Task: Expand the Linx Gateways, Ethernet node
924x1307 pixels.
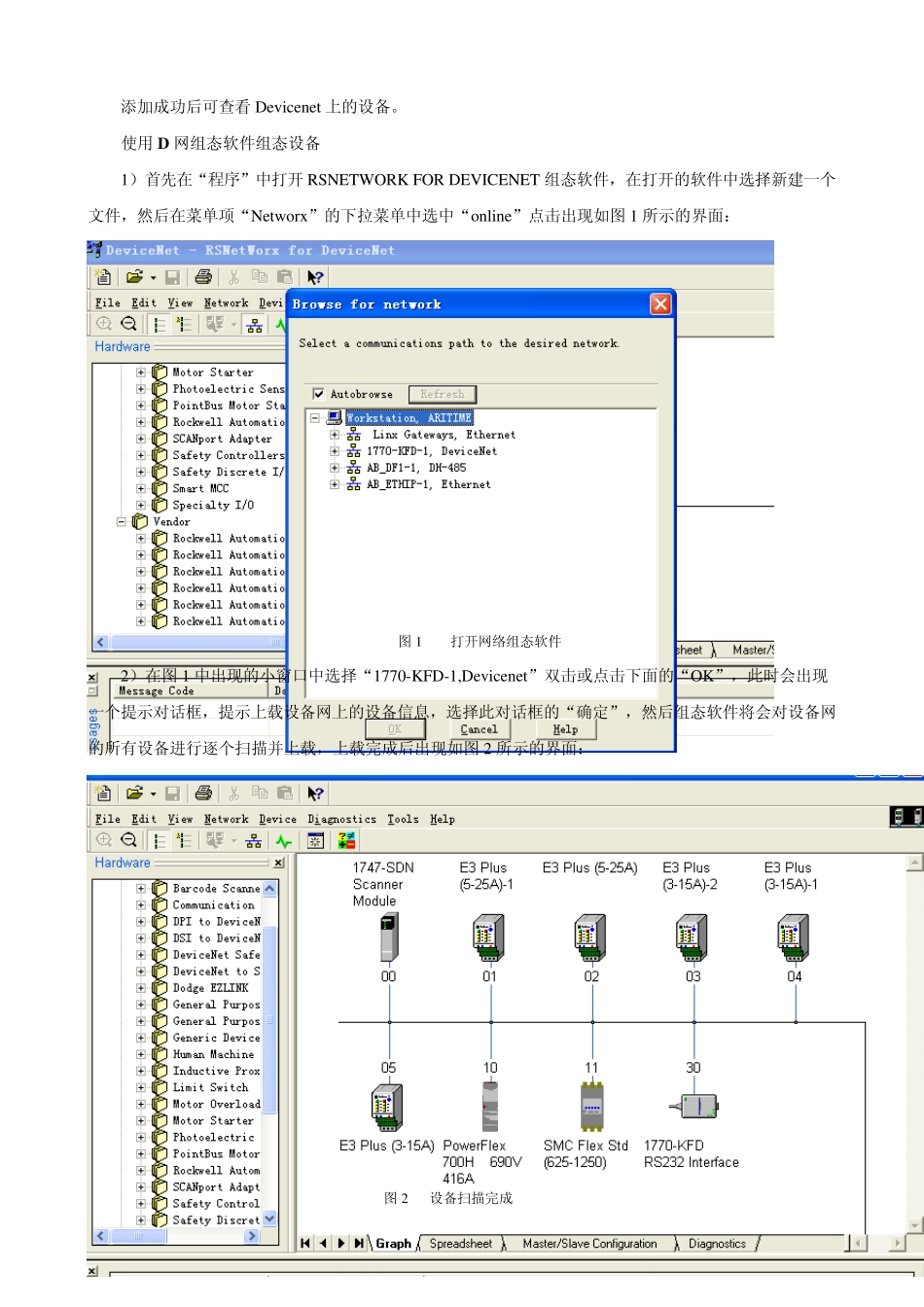Action: pyautogui.click(x=335, y=435)
